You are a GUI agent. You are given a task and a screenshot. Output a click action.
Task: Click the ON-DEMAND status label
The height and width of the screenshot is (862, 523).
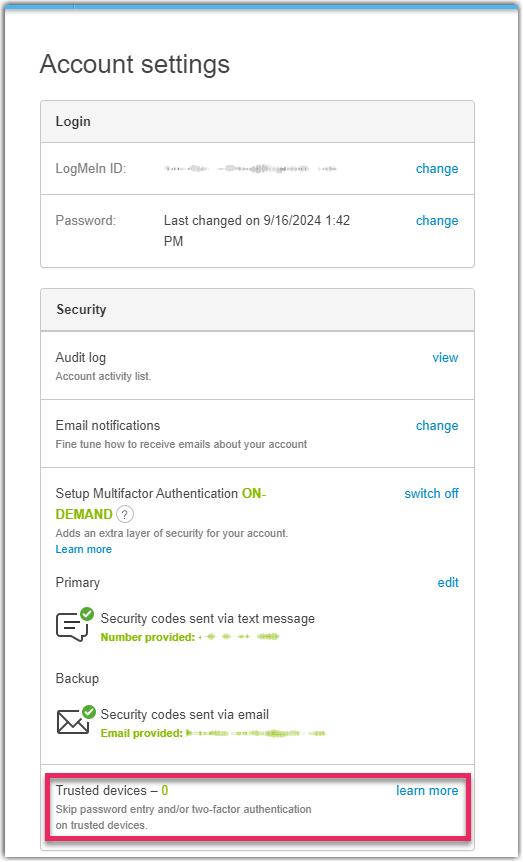click(x=161, y=504)
